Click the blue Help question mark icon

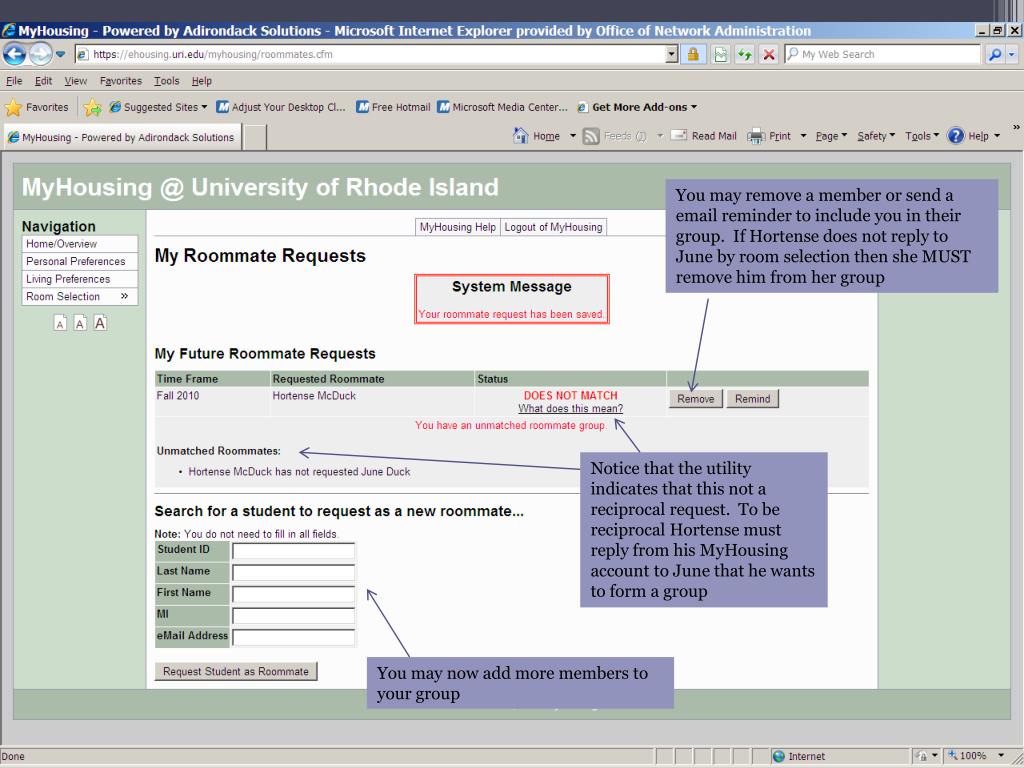tap(955, 136)
